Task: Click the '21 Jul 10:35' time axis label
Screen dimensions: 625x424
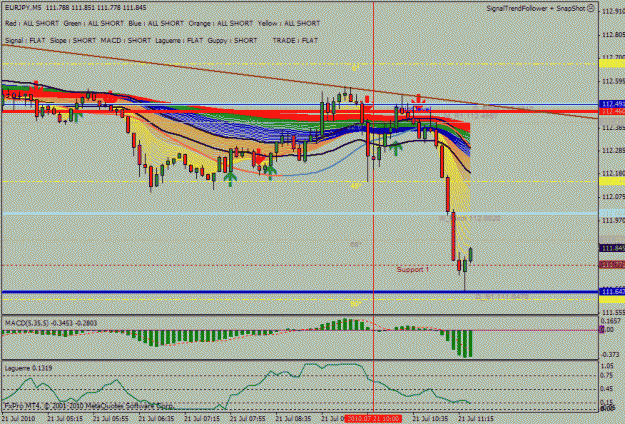Action: point(430,419)
